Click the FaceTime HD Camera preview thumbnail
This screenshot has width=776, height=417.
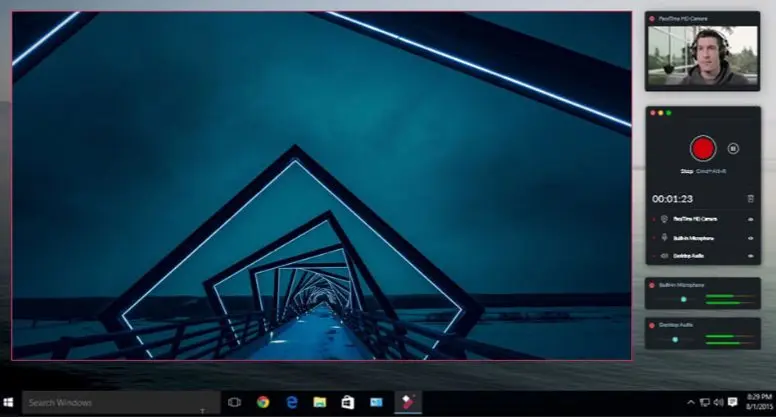(x=703, y=56)
